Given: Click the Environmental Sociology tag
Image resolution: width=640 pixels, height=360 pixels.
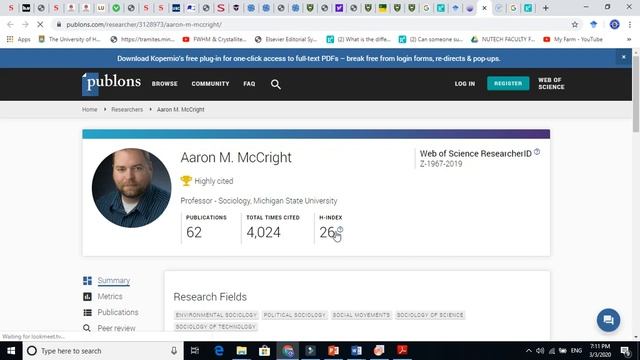Looking at the screenshot, I should coord(216,315).
